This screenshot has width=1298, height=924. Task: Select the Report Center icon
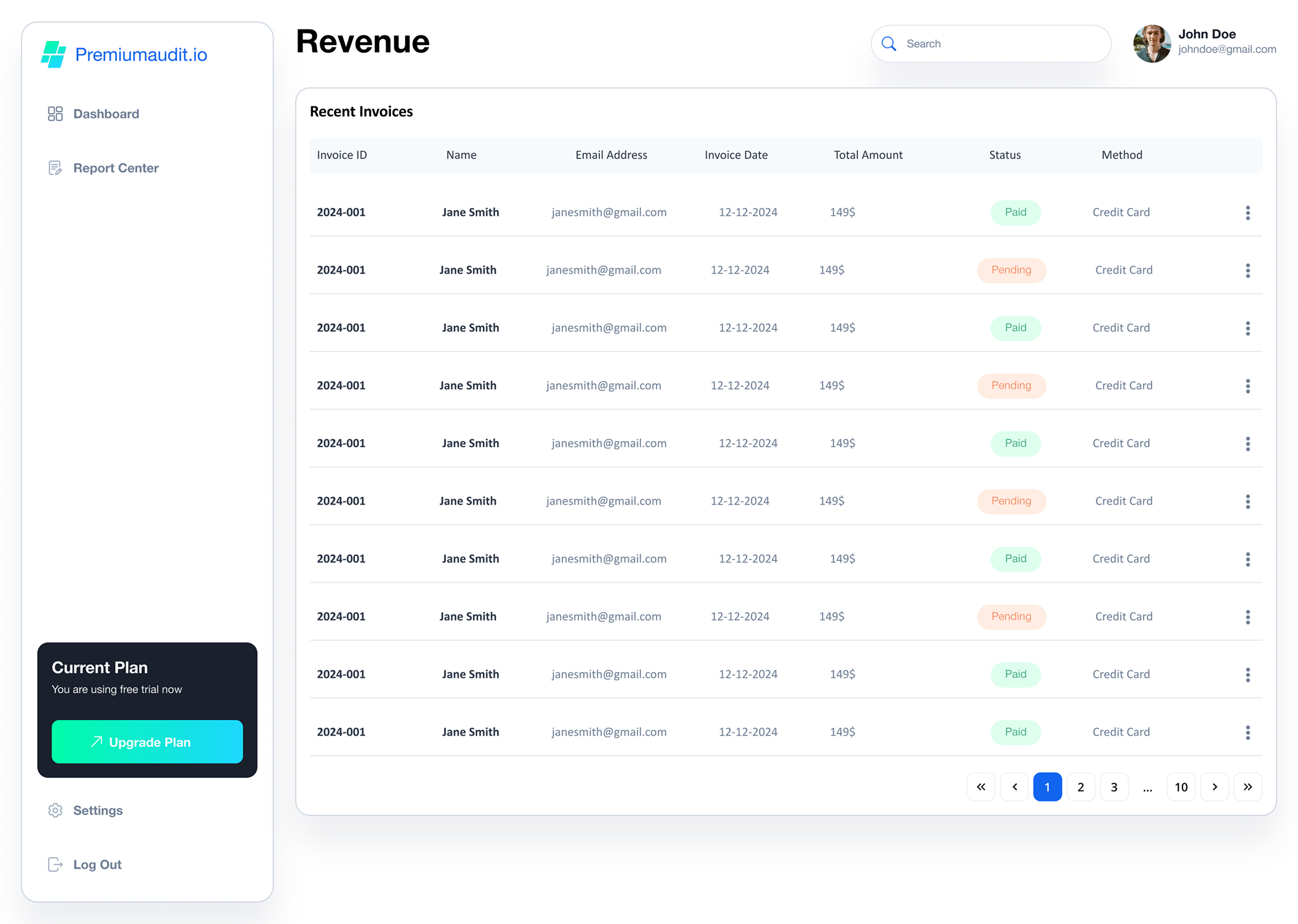(55, 168)
